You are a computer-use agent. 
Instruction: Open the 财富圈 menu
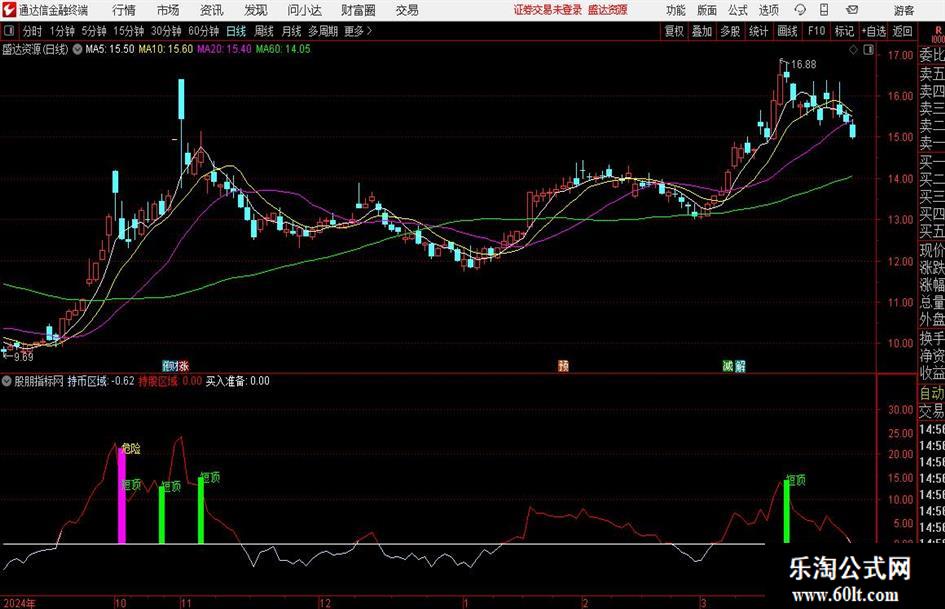click(358, 10)
